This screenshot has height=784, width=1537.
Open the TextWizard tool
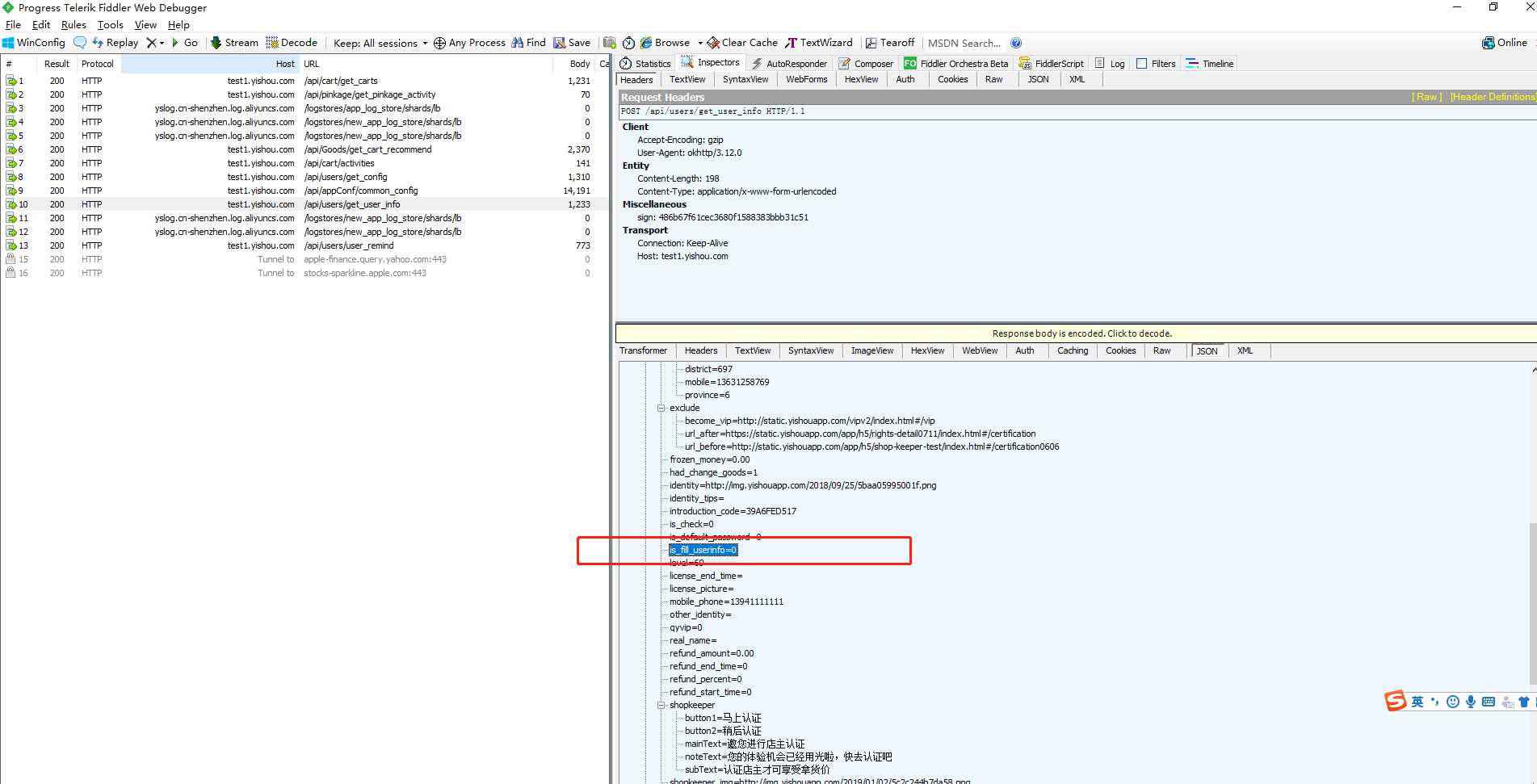point(819,43)
